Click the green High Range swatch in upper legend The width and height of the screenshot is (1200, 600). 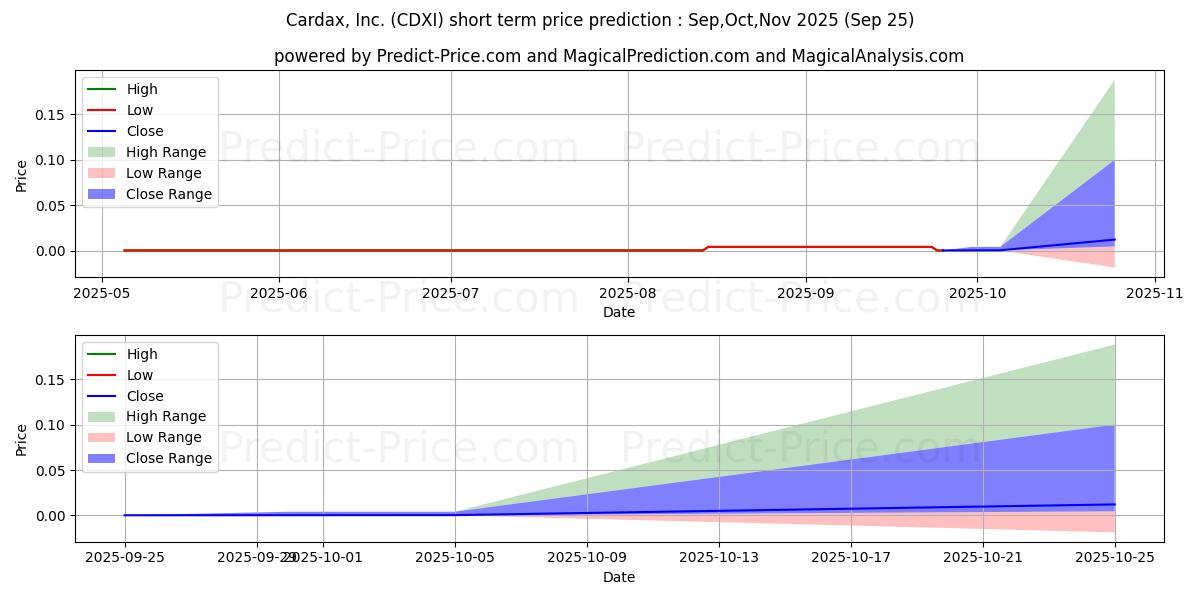101,153
